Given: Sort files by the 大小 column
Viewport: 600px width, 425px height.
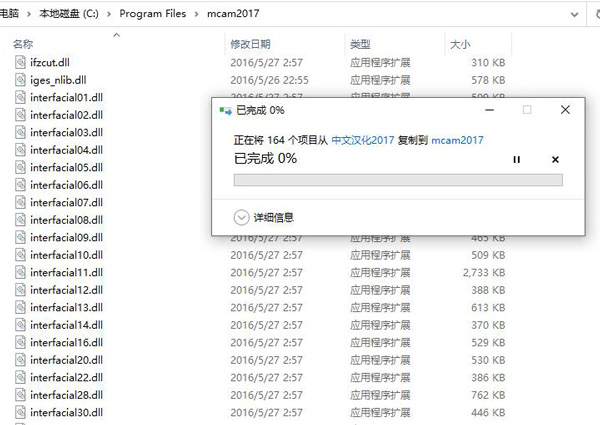Looking at the screenshot, I should pos(460,44).
